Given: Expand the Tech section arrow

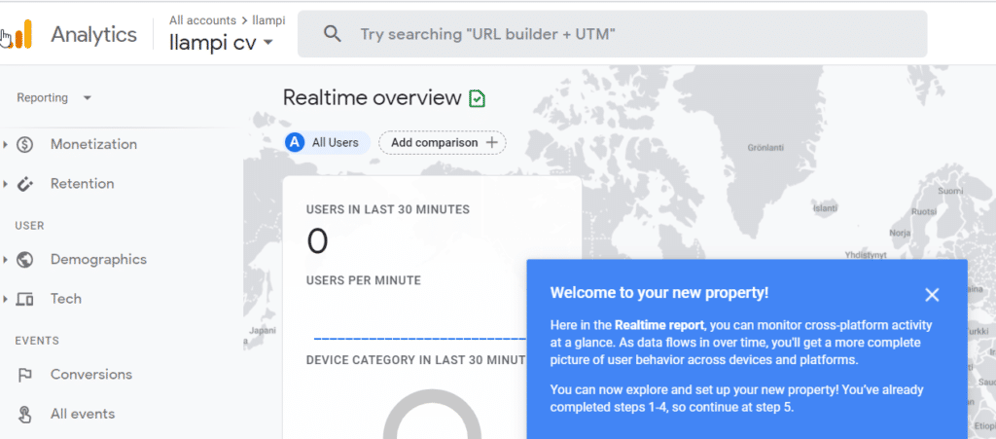Looking at the screenshot, I should pyautogui.click(x=5, y=299).
